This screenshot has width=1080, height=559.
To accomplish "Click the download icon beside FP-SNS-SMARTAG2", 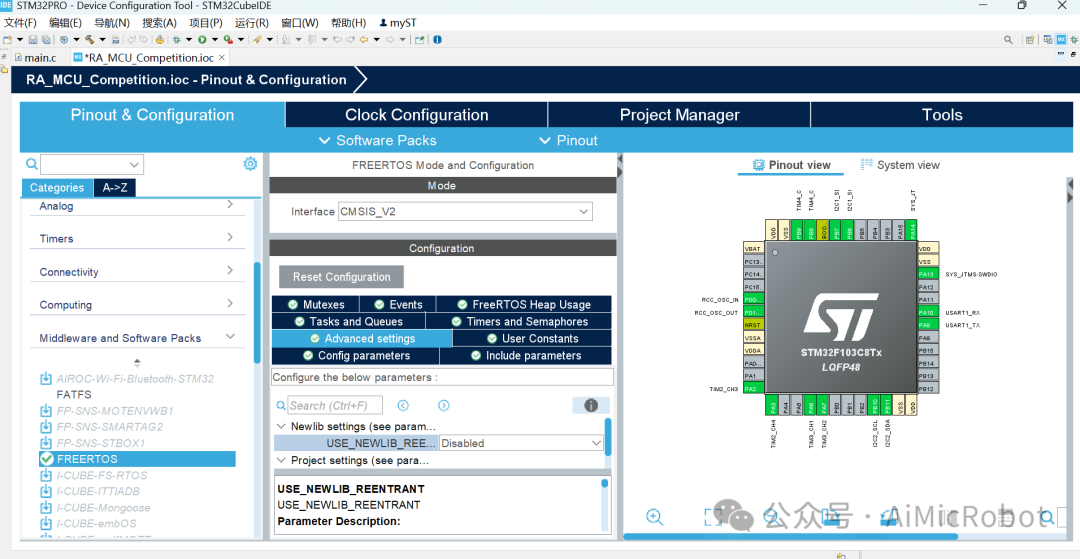I will click(x=46, y=427).
